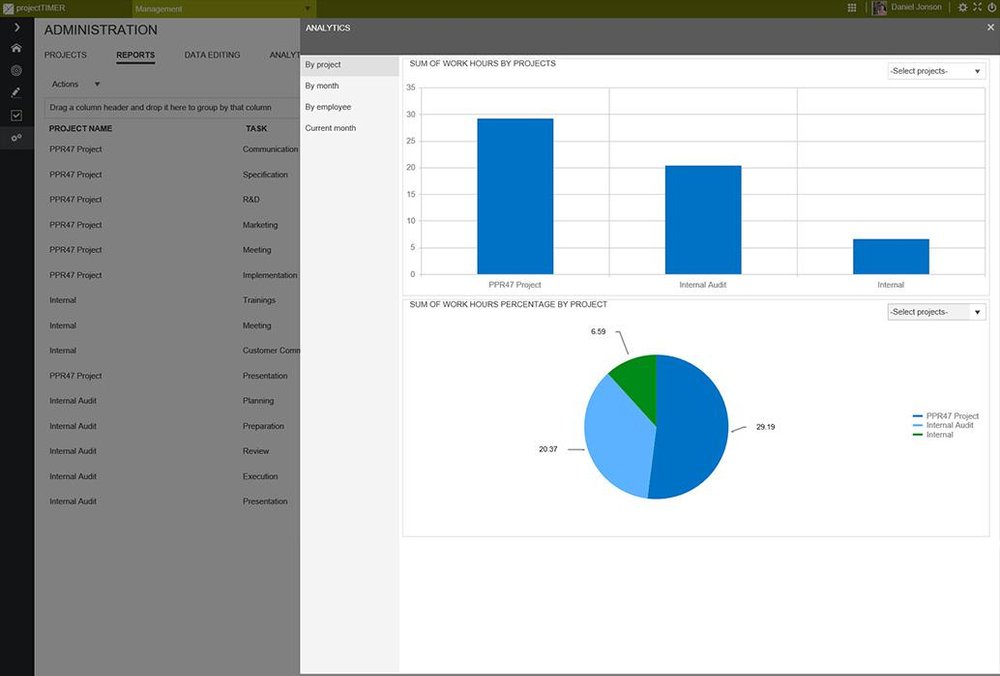
Task: Sort by the TASK column header
Action: pyautogui.click(x=256, y=129)
